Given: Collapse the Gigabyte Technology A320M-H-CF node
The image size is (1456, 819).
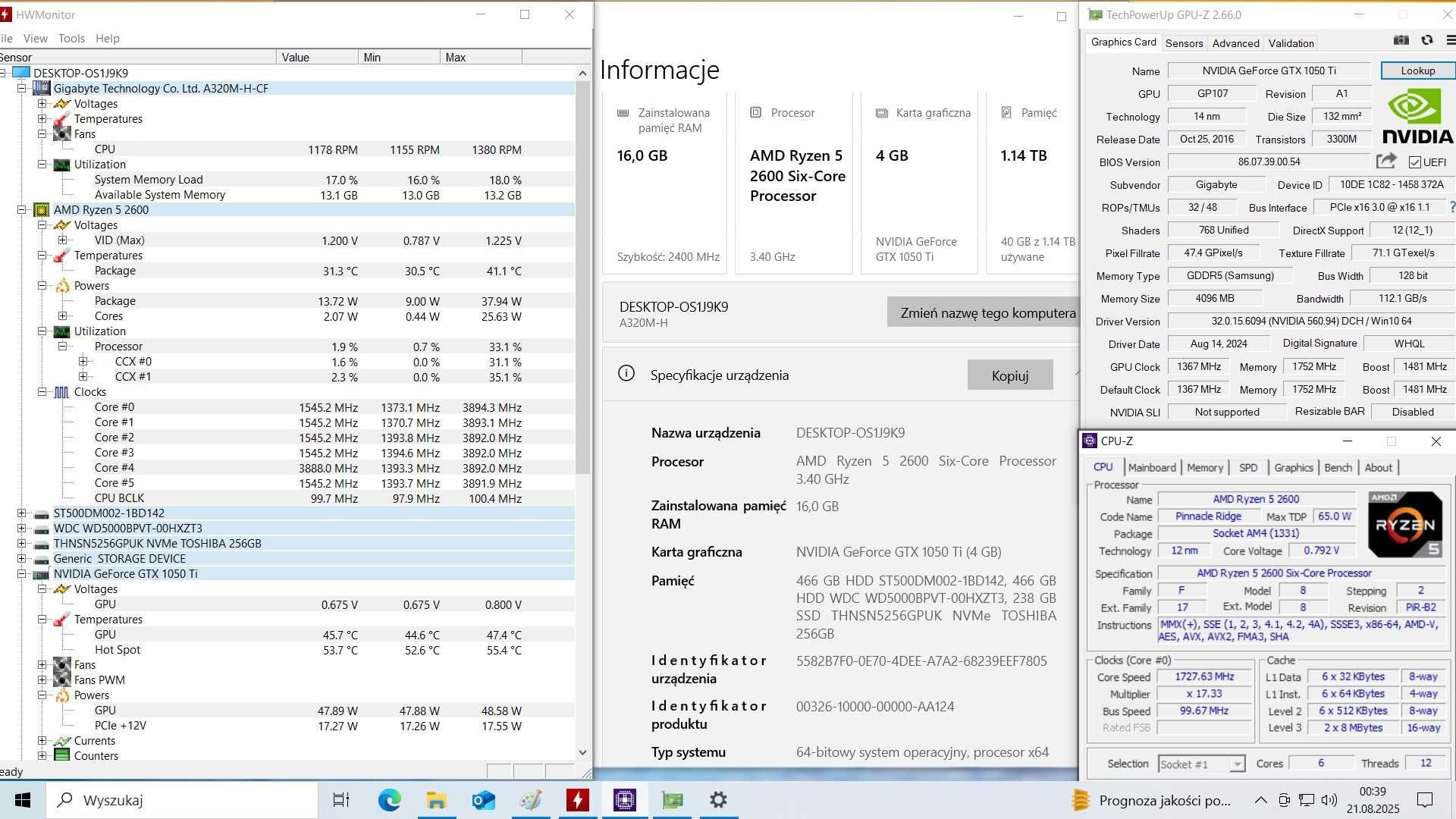Looking at the screenshot, I should point(22,88).
